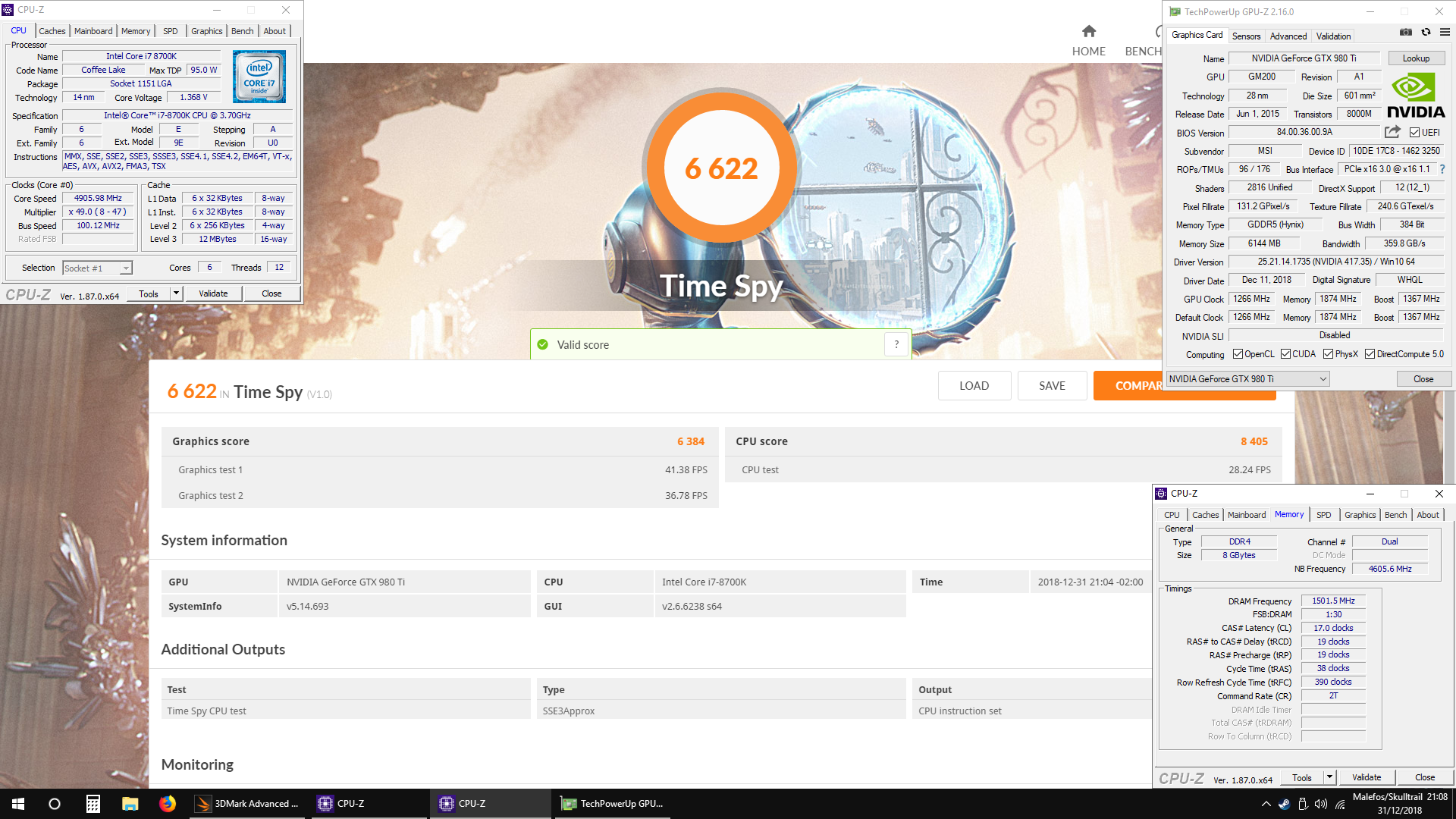The height and width of the screenshot is (819, 1456).
Task: Take a GPU-Z screenshot with the camera icon
Action: pos(1405,32)
